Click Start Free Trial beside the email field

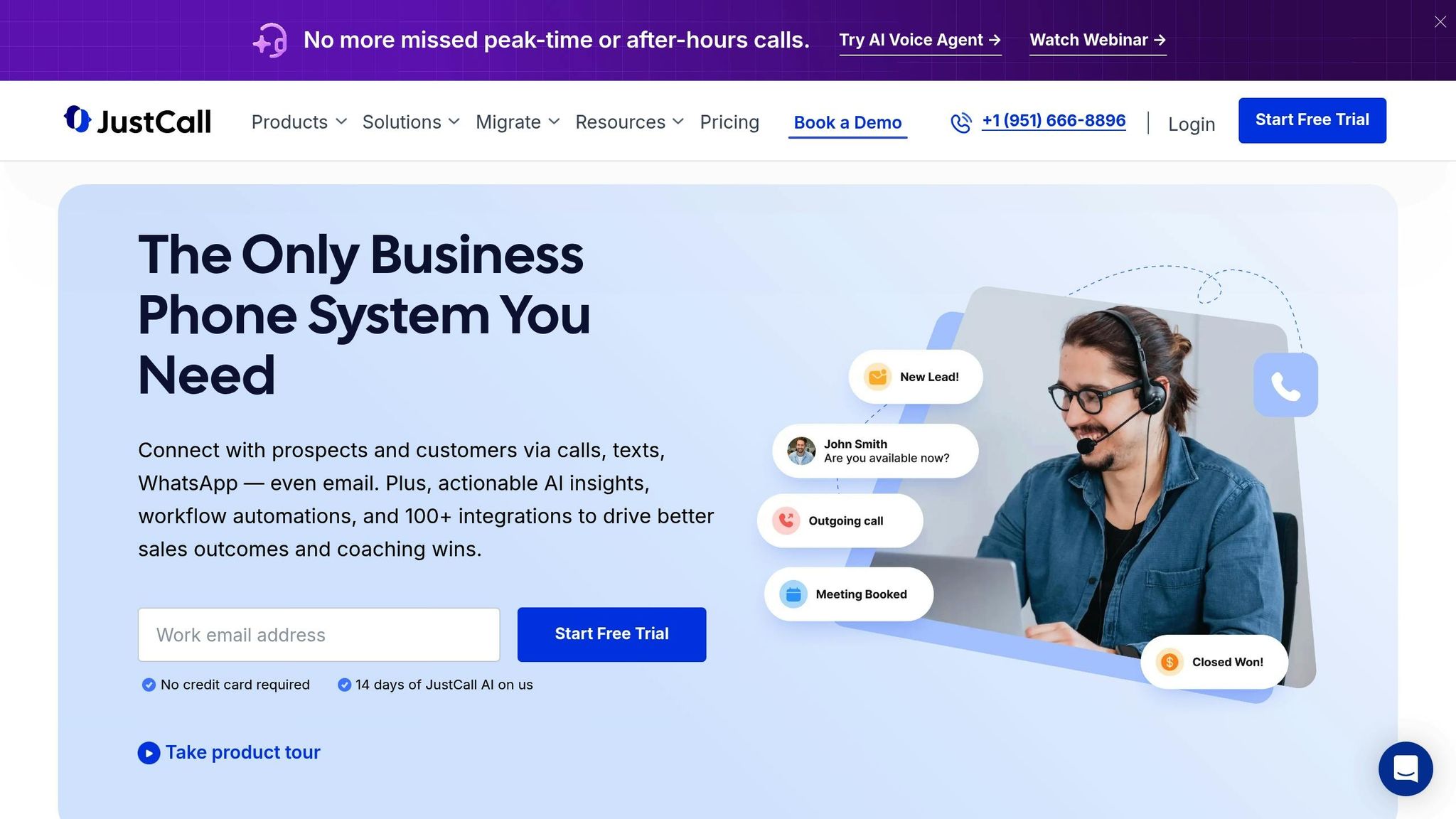coord(611,634)
